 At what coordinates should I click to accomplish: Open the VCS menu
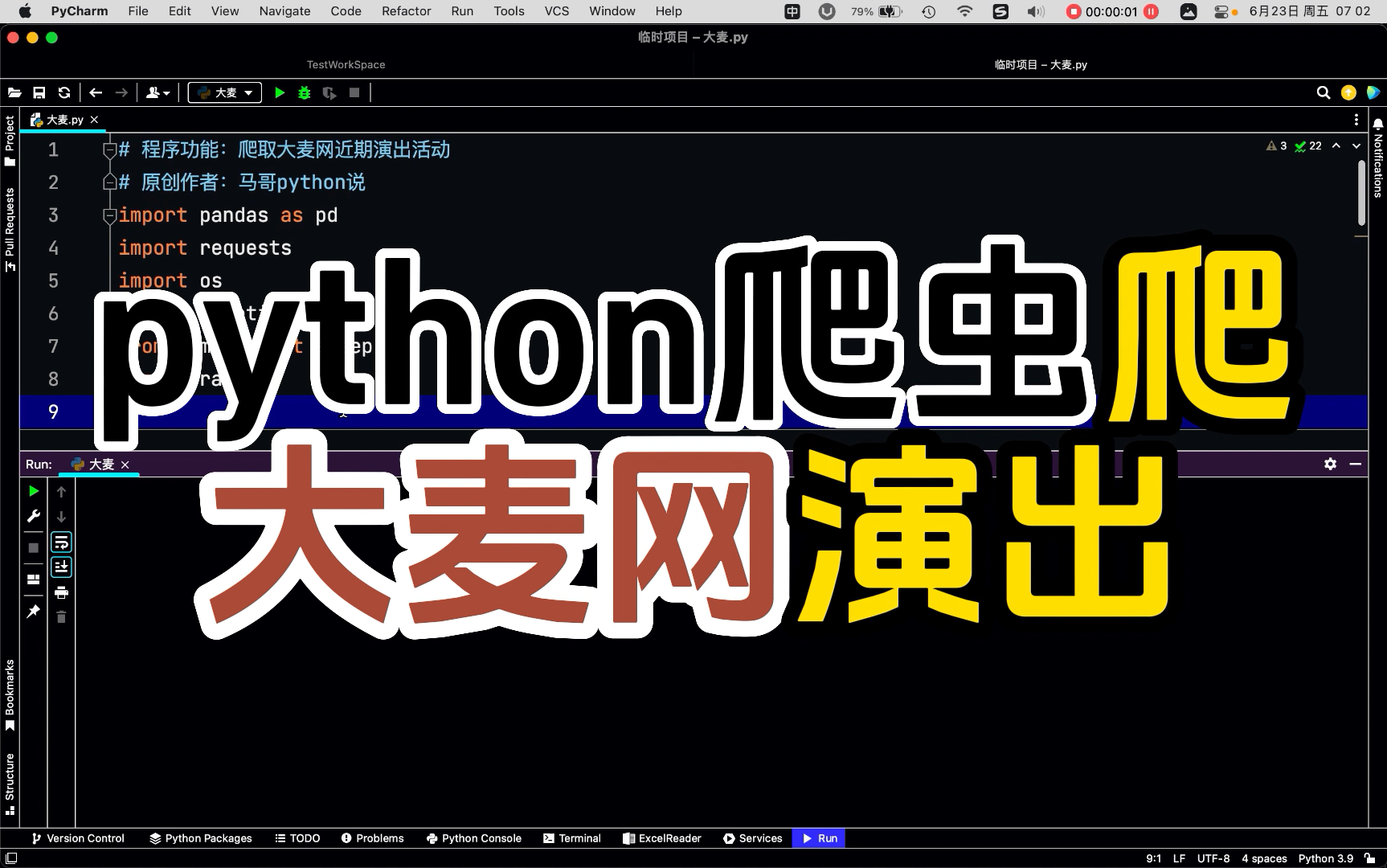pyautogui.click(x=557, y=11)
